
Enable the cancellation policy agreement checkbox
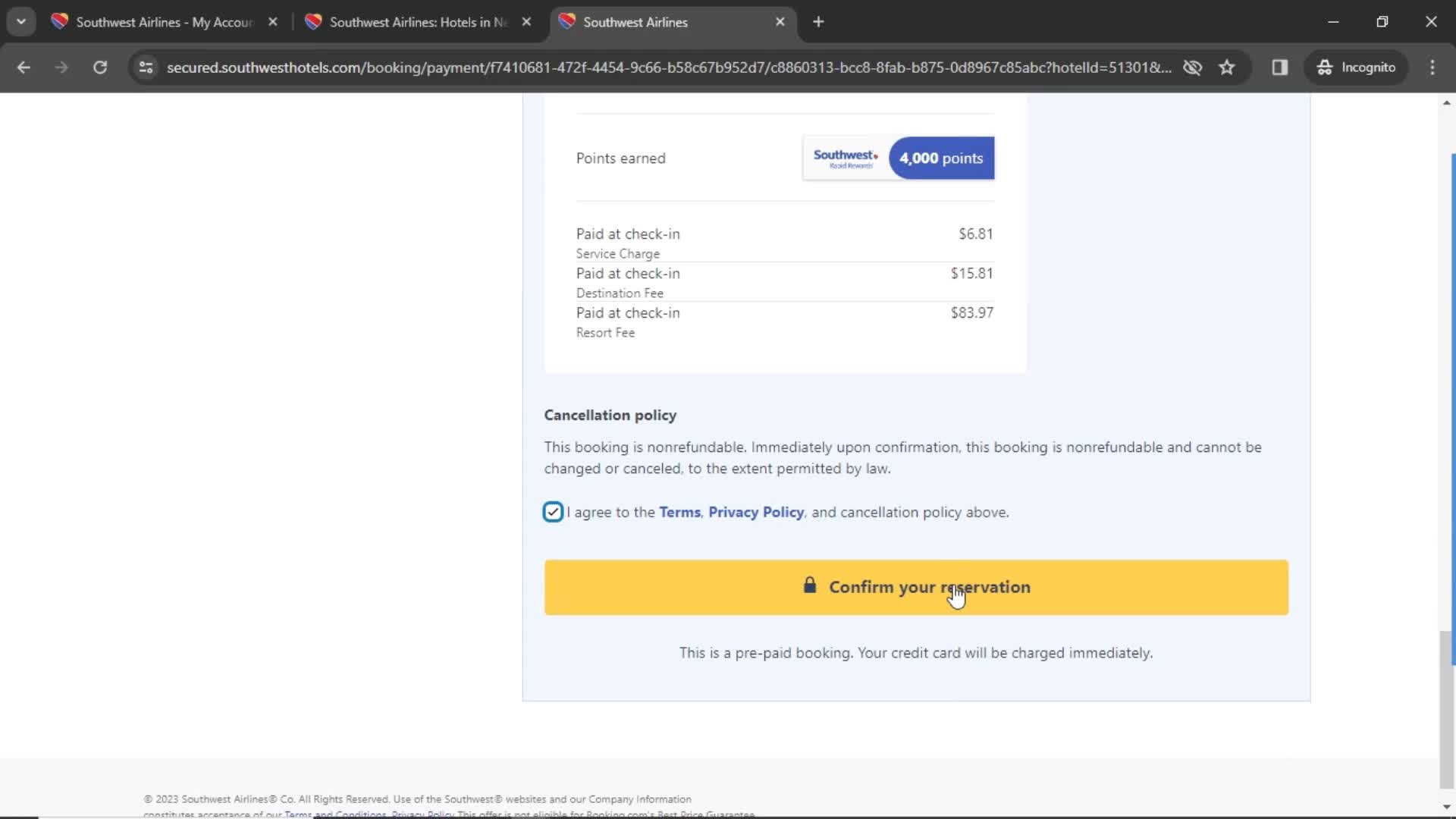pos(553,512)
